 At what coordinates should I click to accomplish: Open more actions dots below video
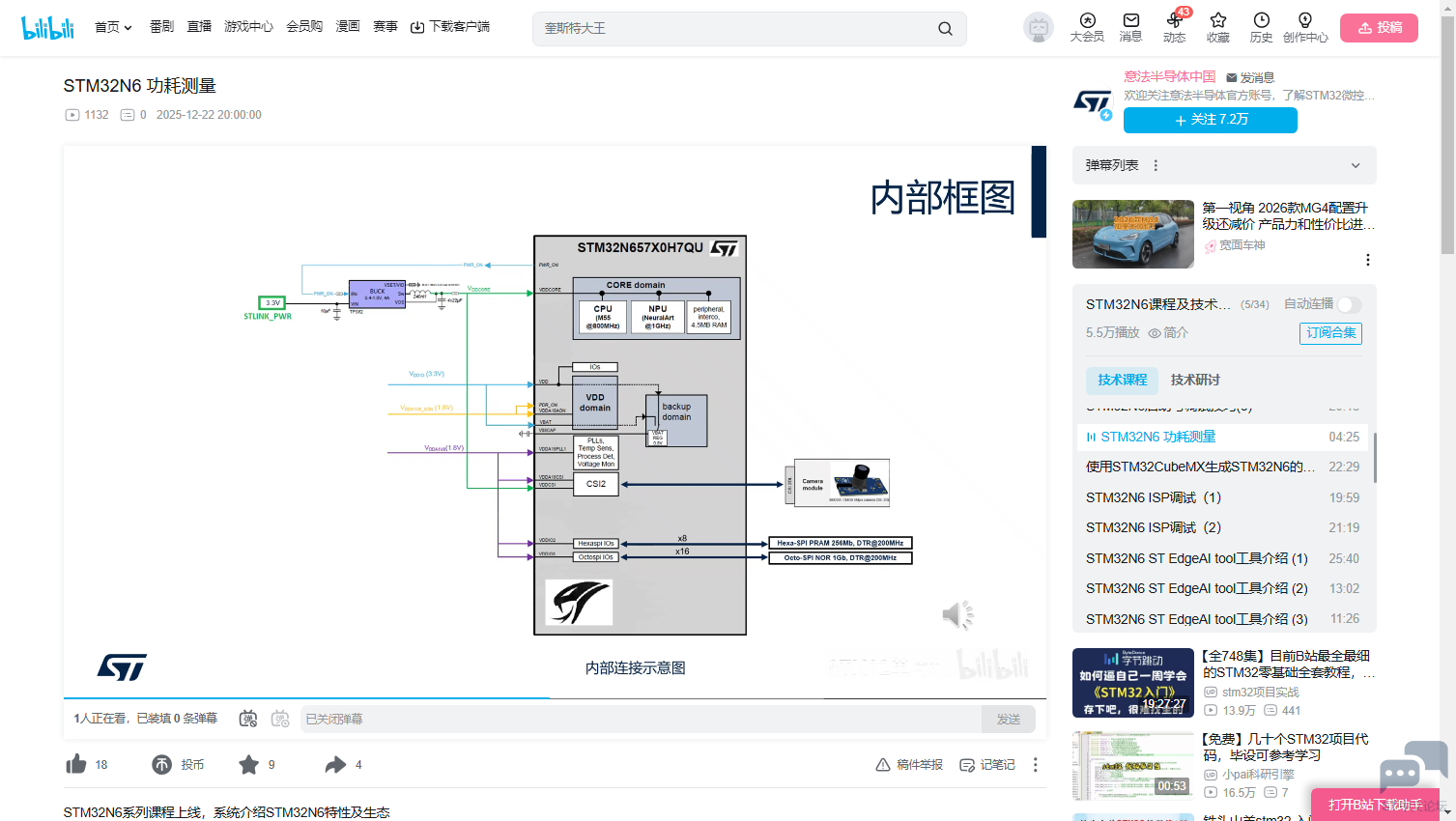pos(1036,765)
